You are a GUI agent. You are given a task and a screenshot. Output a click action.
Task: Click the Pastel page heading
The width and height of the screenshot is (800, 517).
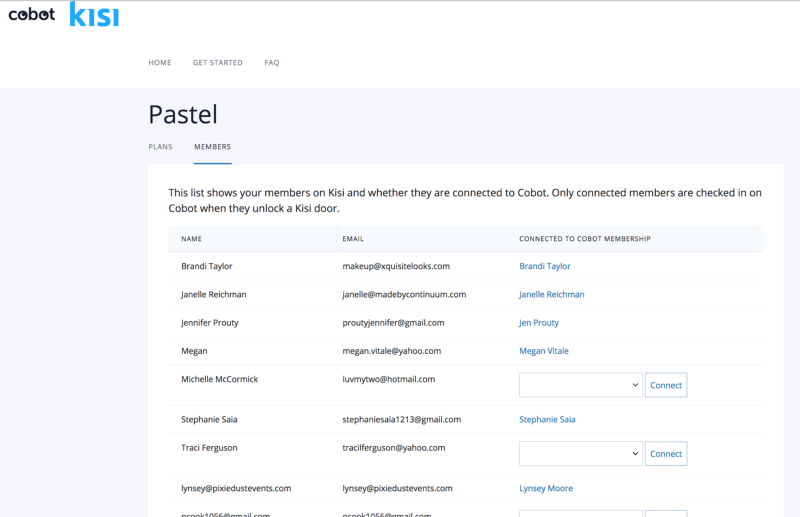tap(183, 114)
